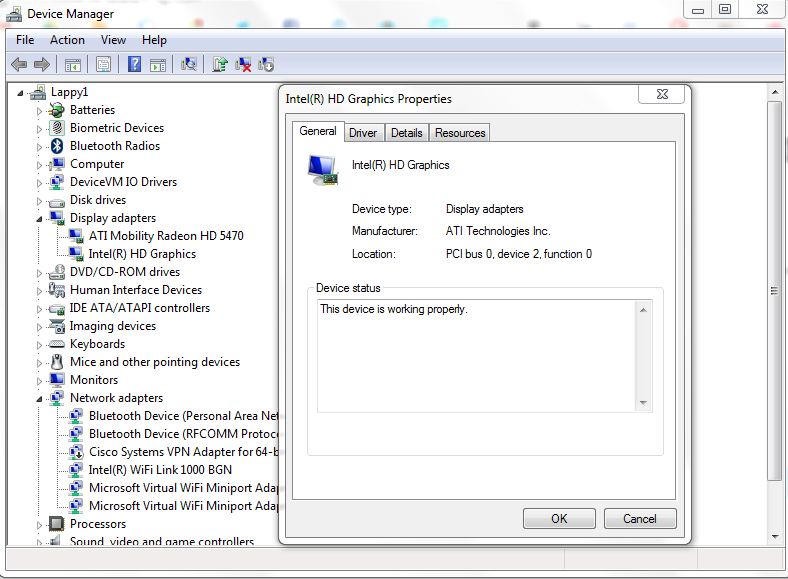
Task: Click the Imaging devices camera icon
Action: [x=57, y=326]
